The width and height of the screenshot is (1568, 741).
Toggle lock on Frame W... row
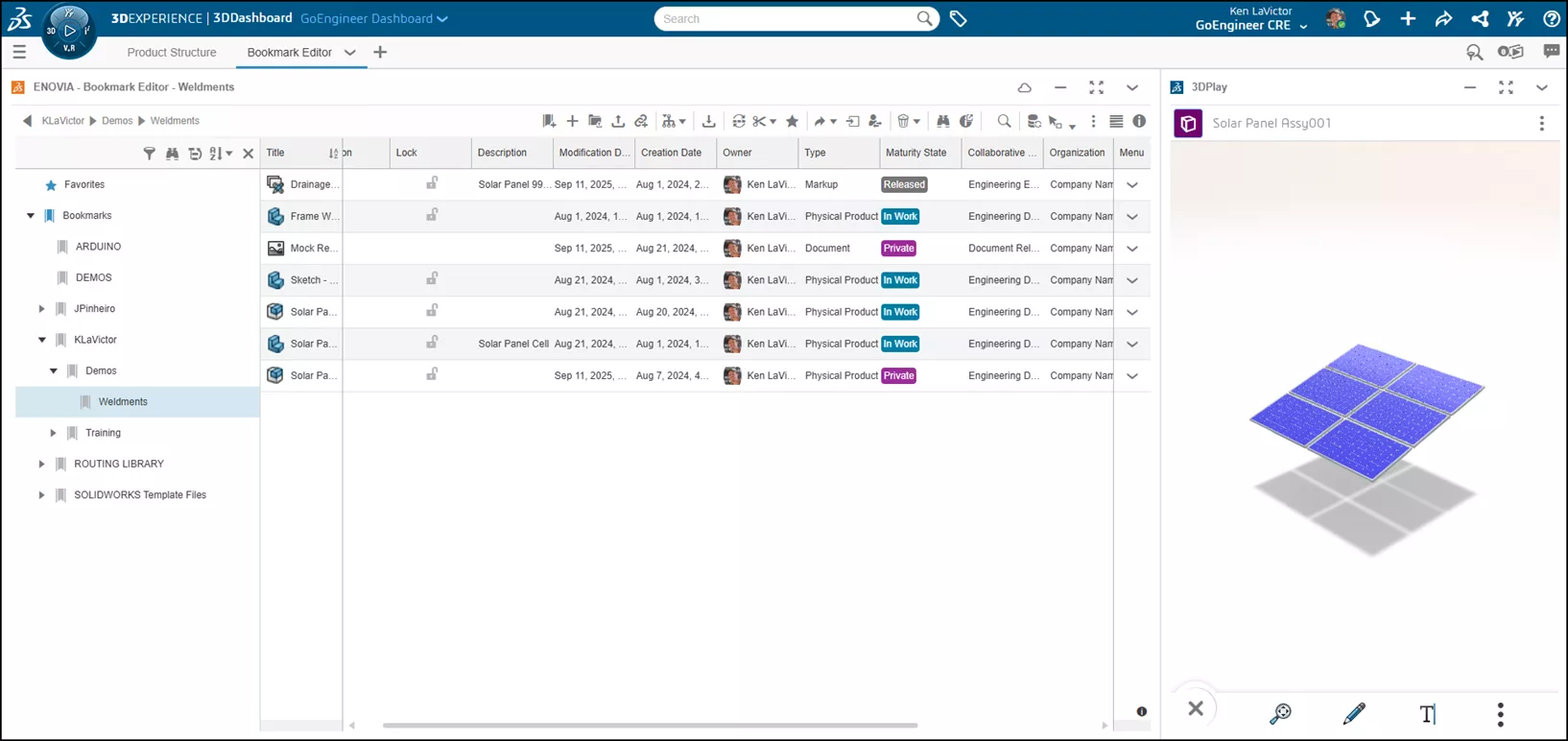(x=432, y=215)
